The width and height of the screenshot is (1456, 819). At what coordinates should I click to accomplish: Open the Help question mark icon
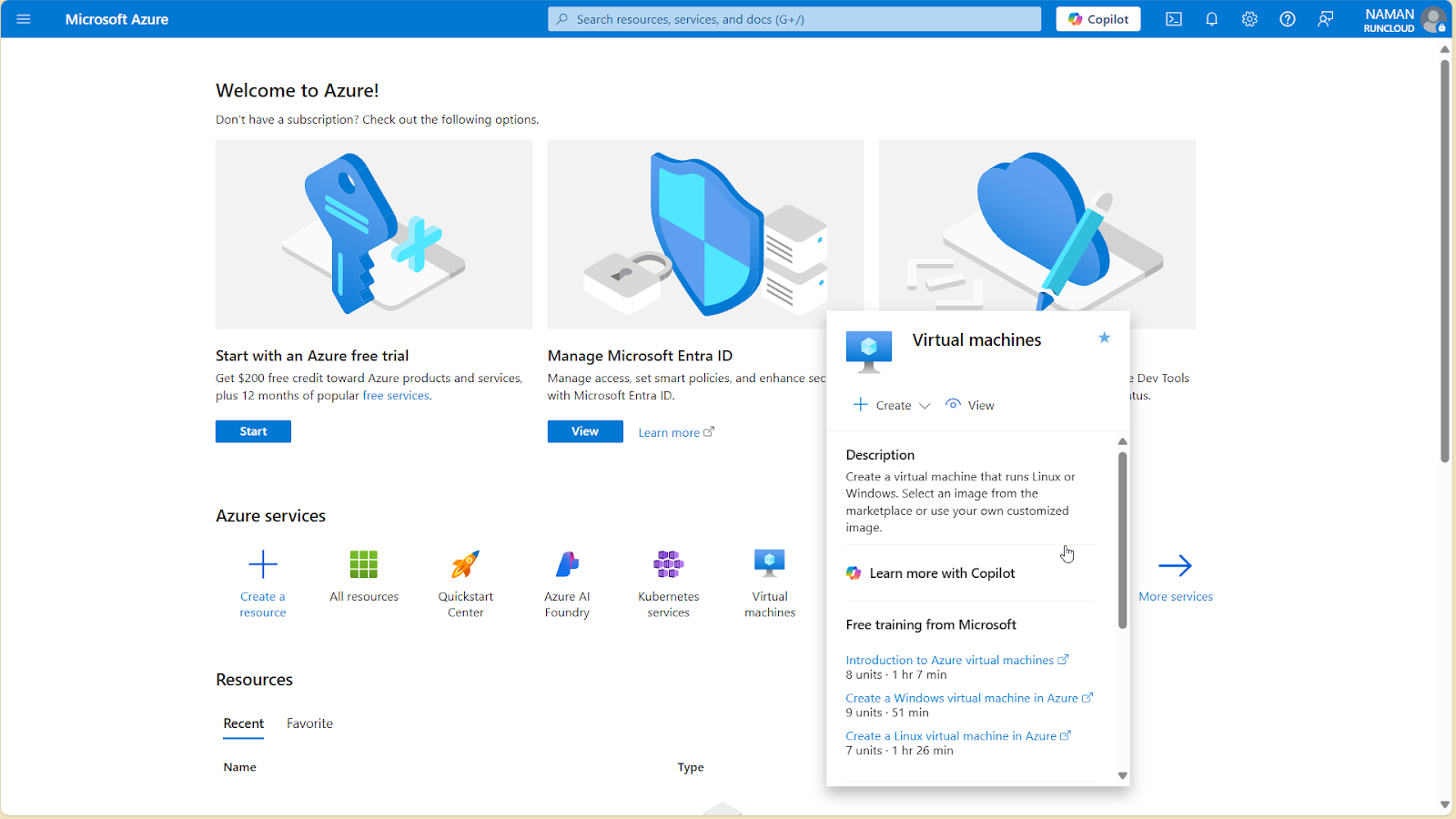pos(1287,19)
